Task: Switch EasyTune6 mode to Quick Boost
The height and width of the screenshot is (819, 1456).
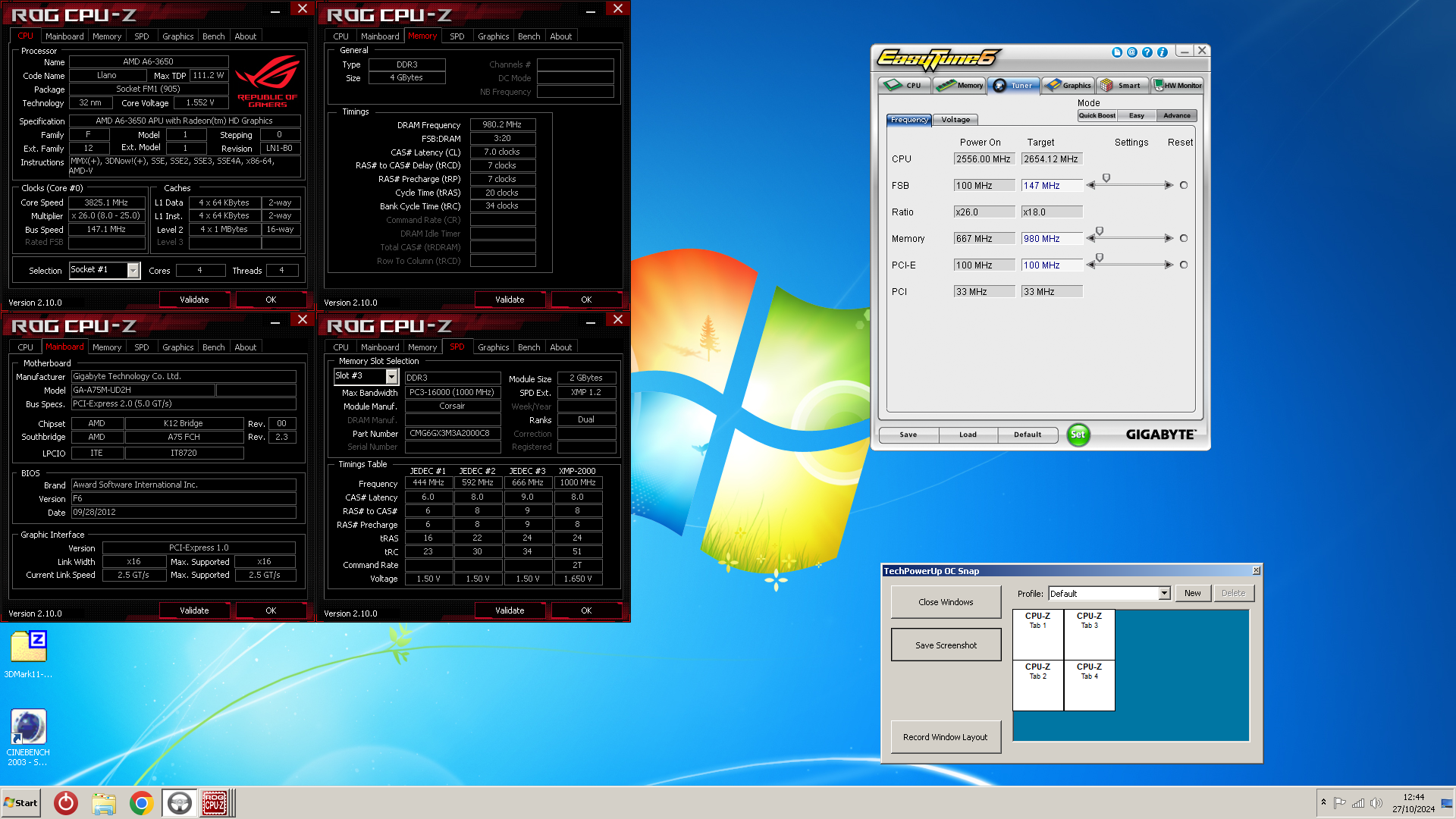Action: point(1097,115)
